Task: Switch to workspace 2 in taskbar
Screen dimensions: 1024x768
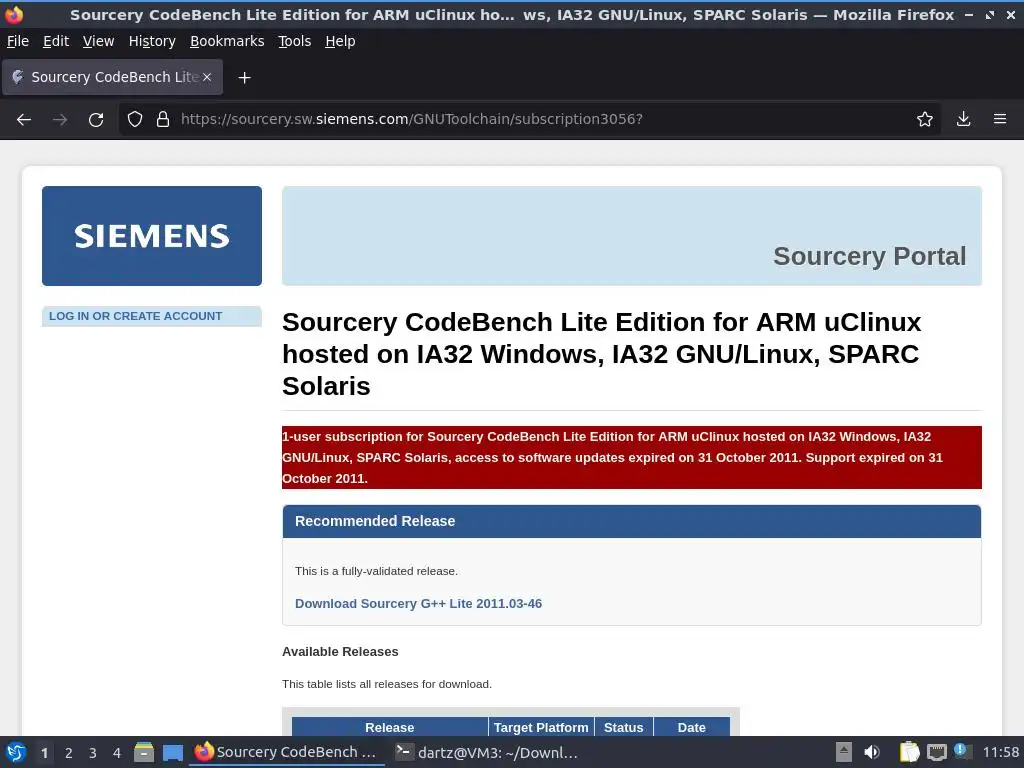Action: coord(69,753)
